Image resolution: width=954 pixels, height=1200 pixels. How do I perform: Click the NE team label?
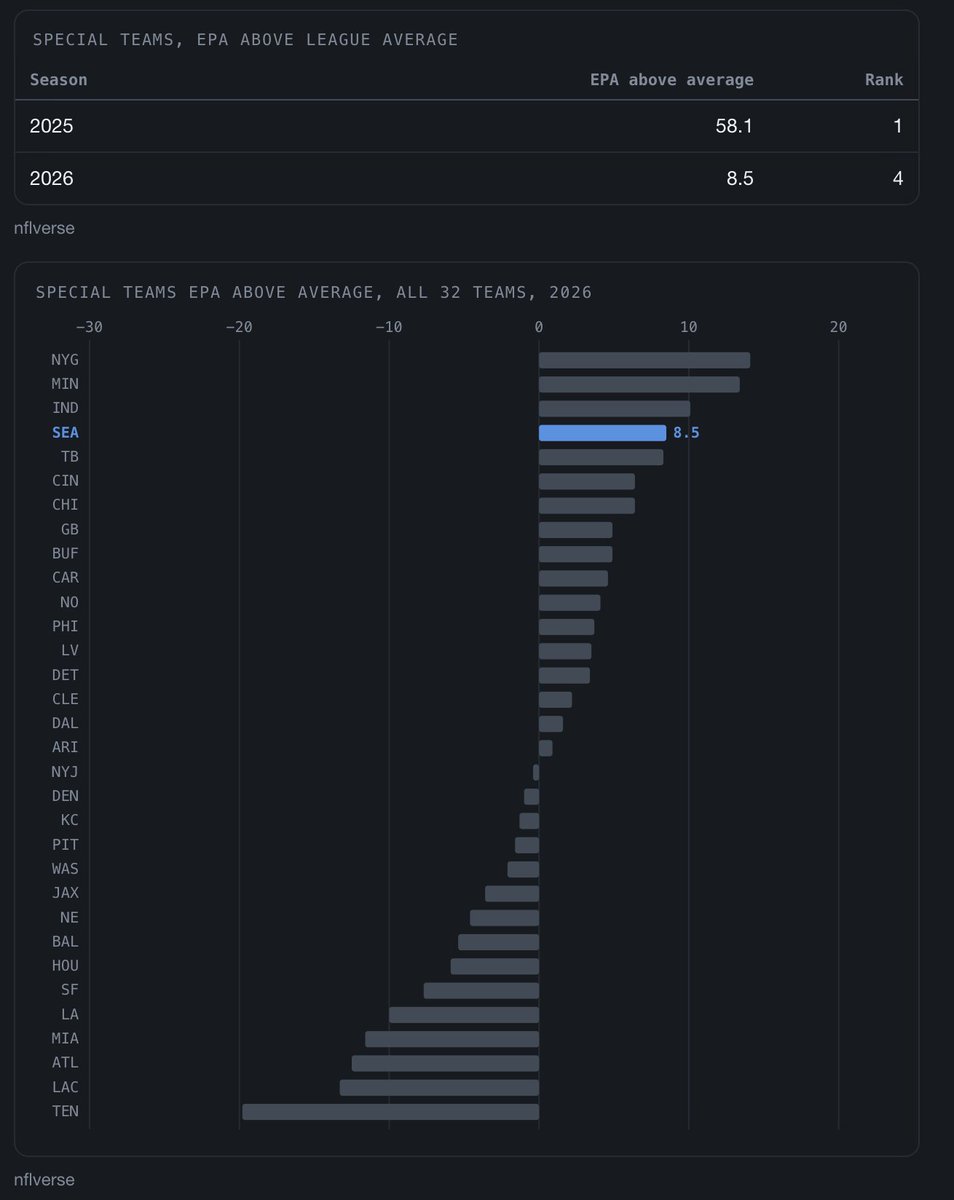pyautogui.click(x=70, y=918)
